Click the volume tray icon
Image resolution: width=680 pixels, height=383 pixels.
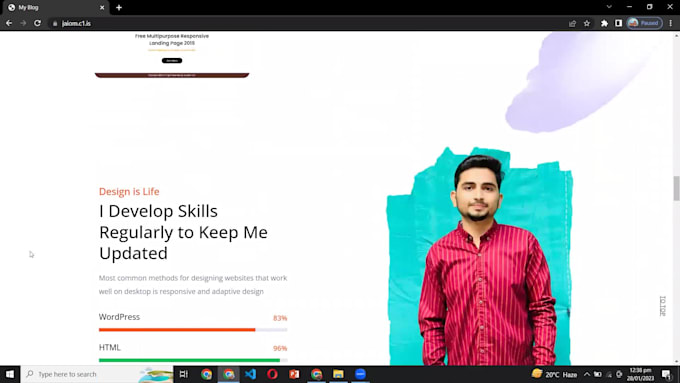coord(619,374)
